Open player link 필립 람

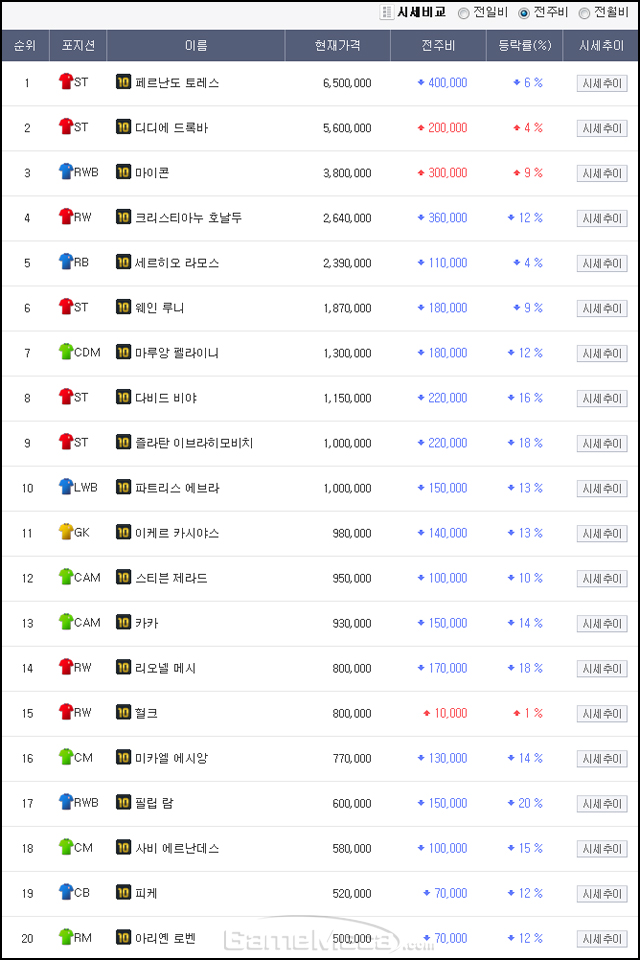click(x=154, y=803)
